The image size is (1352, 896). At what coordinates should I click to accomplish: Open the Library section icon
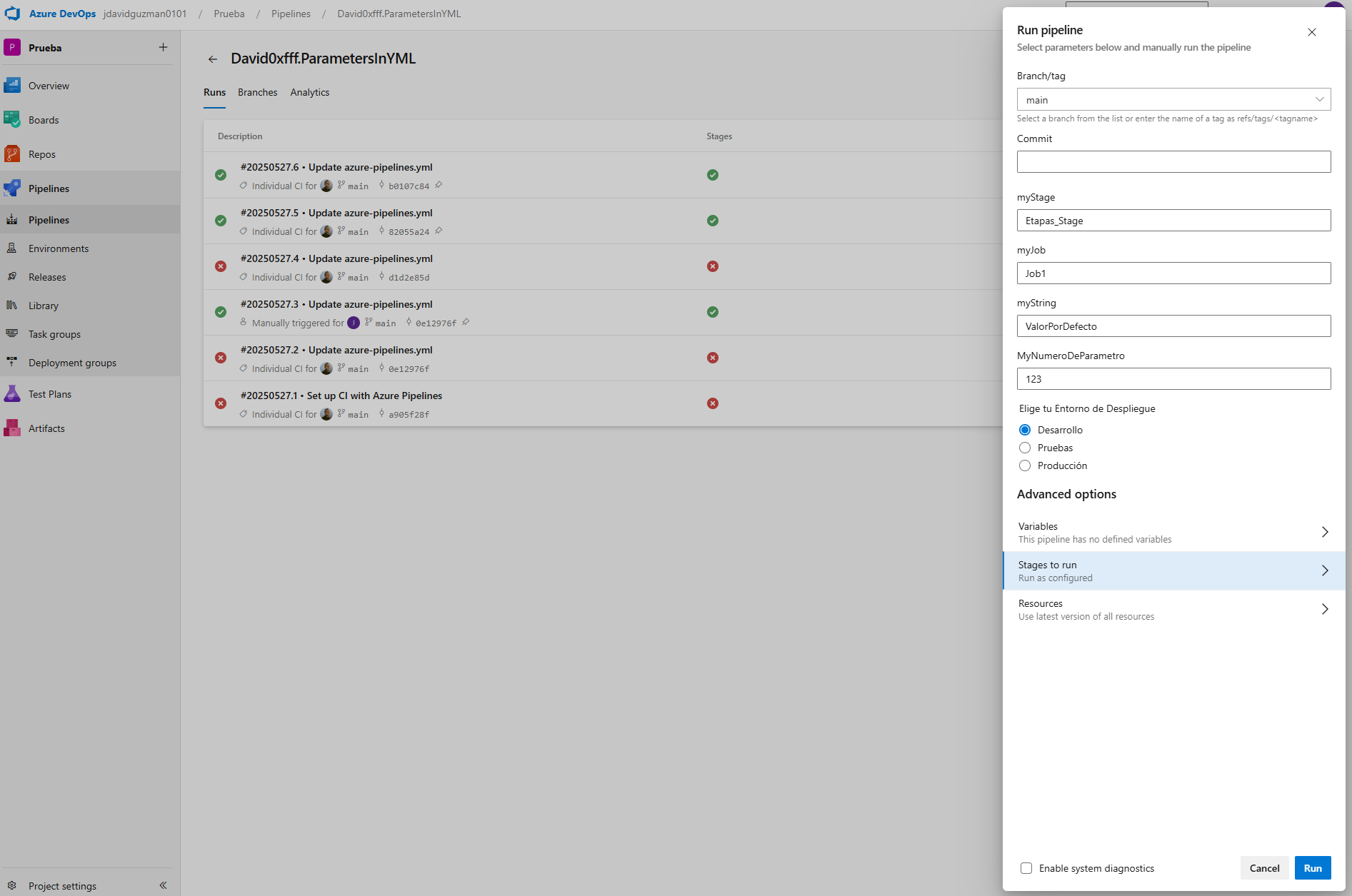point(12,306)
